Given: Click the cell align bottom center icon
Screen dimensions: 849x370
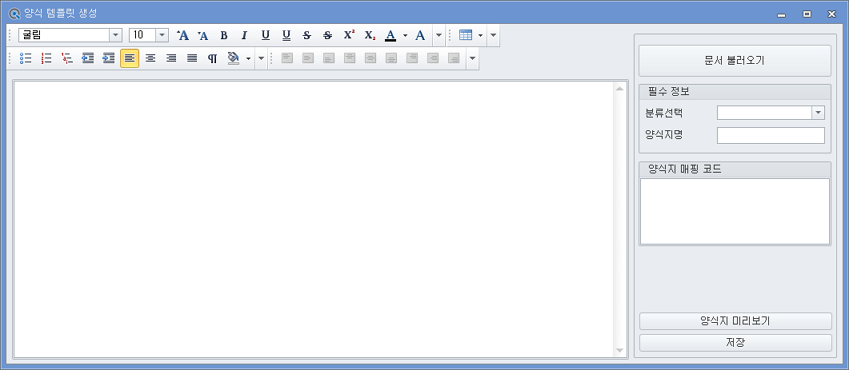Looking at the screenshot, I should 391,58.
